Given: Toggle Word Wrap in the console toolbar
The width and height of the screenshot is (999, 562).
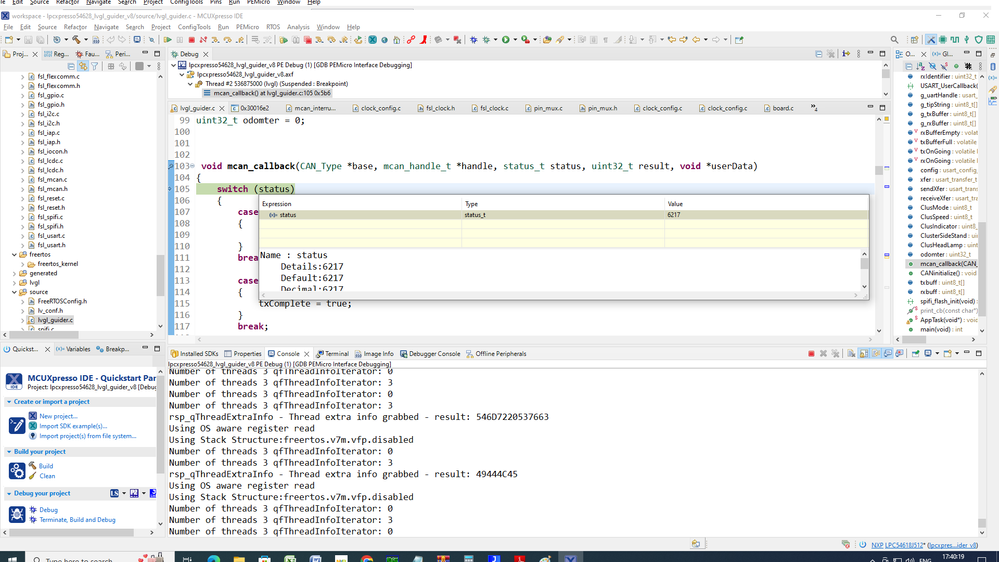Looking at the screenshot, I should tap(876, 354).
